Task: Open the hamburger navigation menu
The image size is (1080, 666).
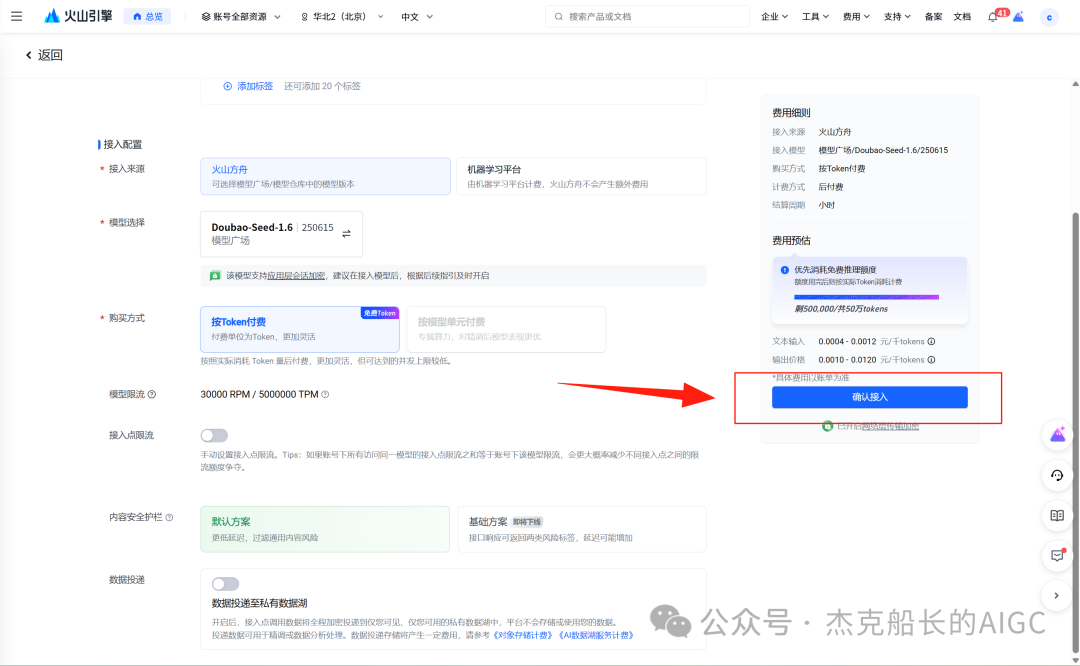Action: pyautogui.click(x=17, y=16)
